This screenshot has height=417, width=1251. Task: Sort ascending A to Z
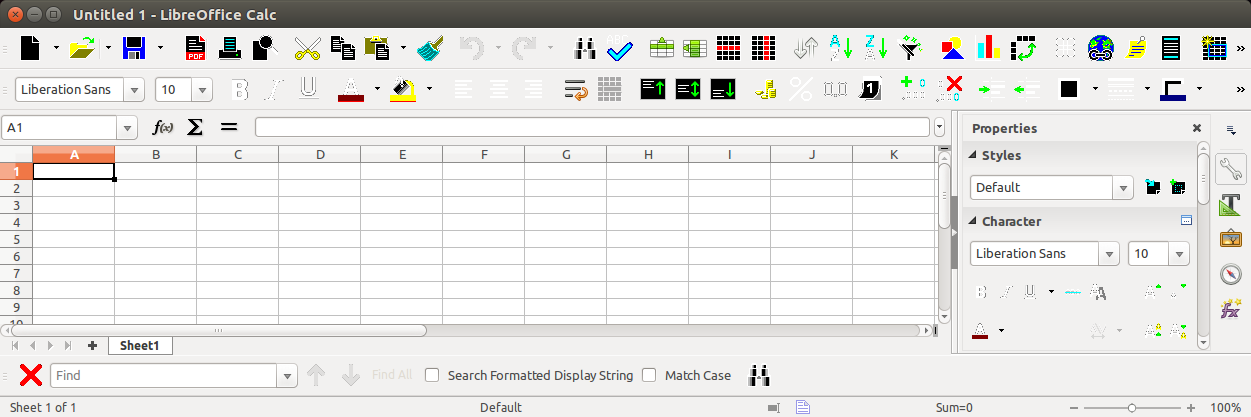click(x=841, y=48)
